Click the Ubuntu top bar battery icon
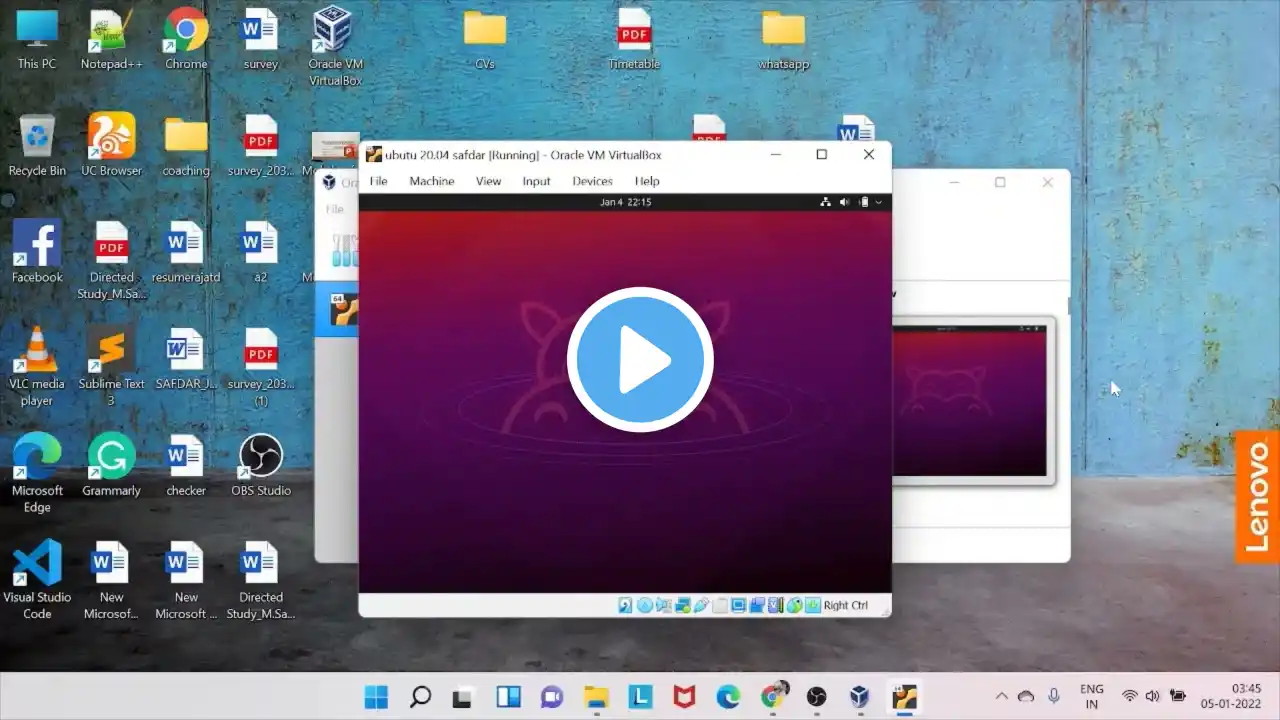 [x=863, y=202]
